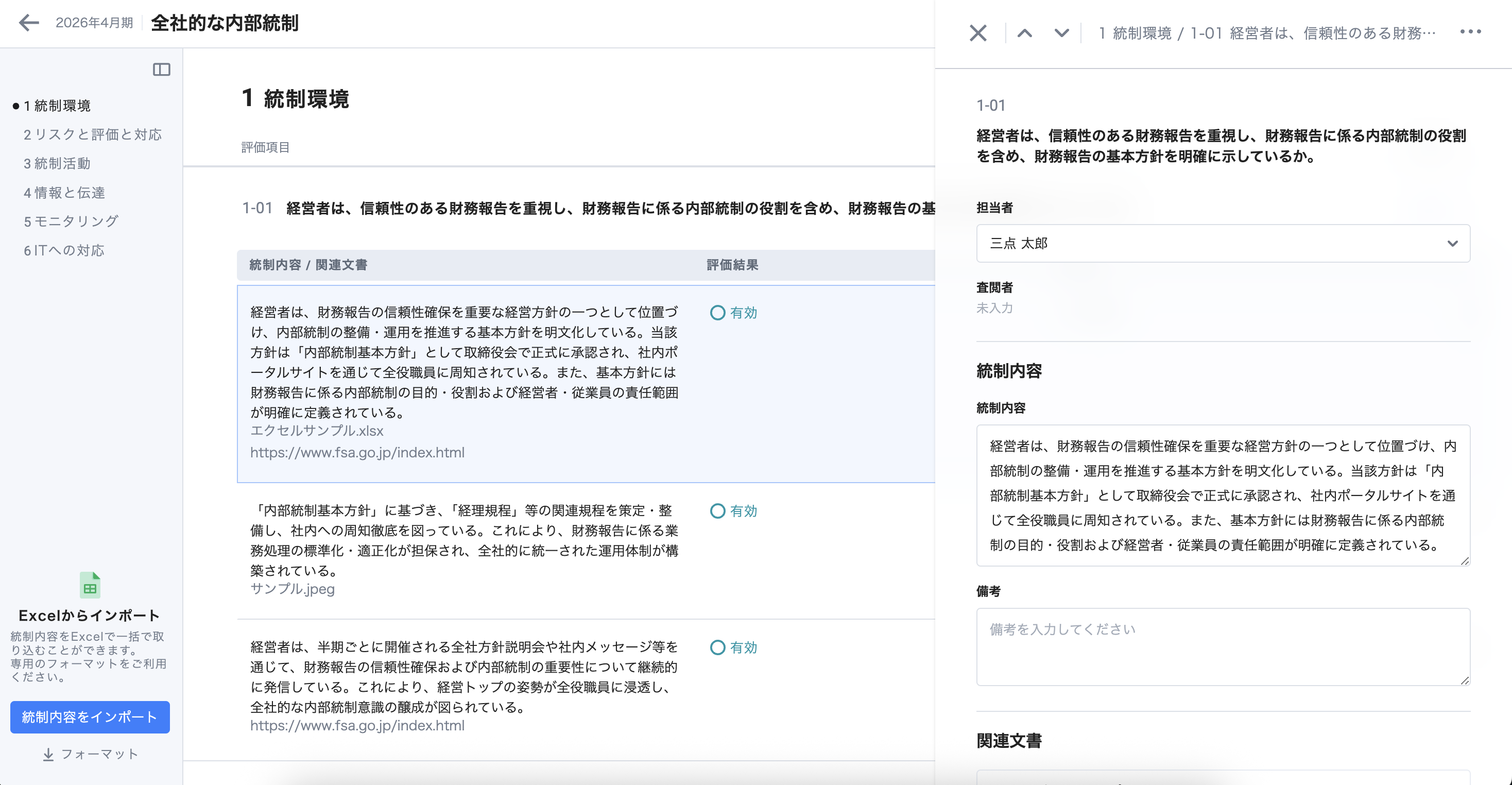Open fsa.go.jp link in first control row

point(357,453)
